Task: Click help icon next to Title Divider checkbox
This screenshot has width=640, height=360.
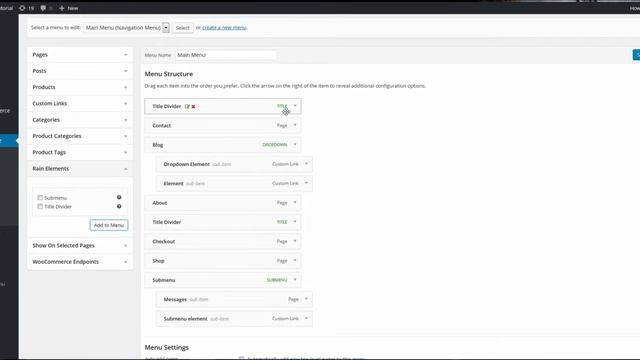Action: coord(119,206)
